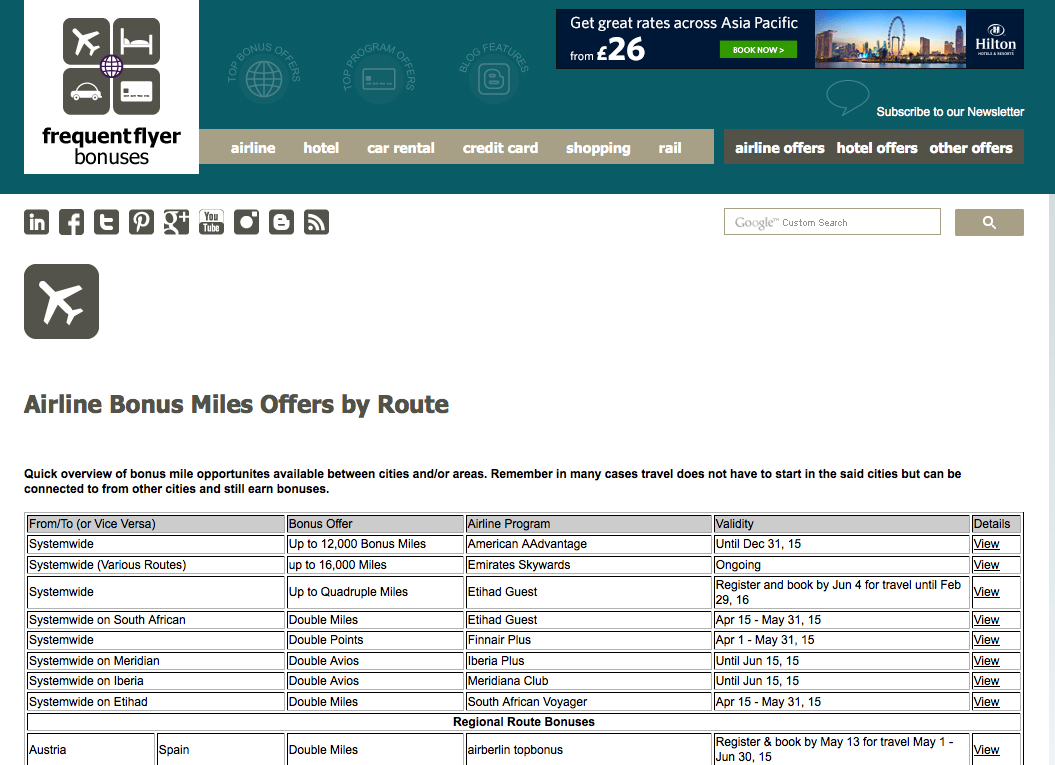Select the 'Until Dec 31, 15' validity cell
1055x765 pixels.
842,544
